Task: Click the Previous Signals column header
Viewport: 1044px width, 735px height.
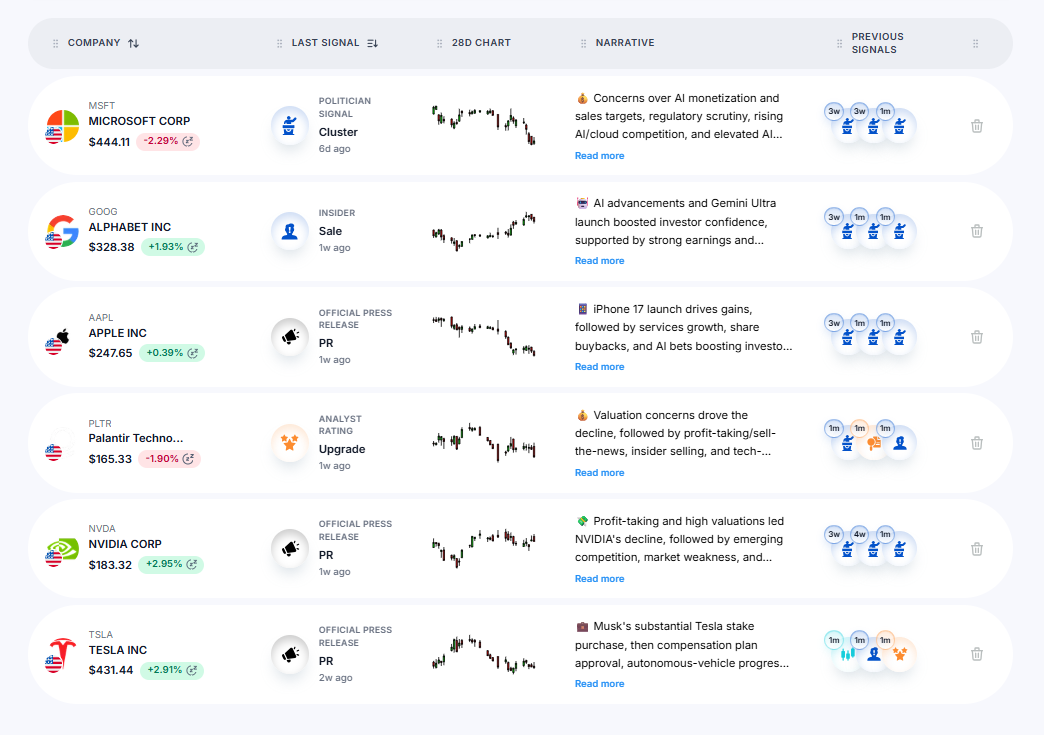Action: click(x=877, y=43)
